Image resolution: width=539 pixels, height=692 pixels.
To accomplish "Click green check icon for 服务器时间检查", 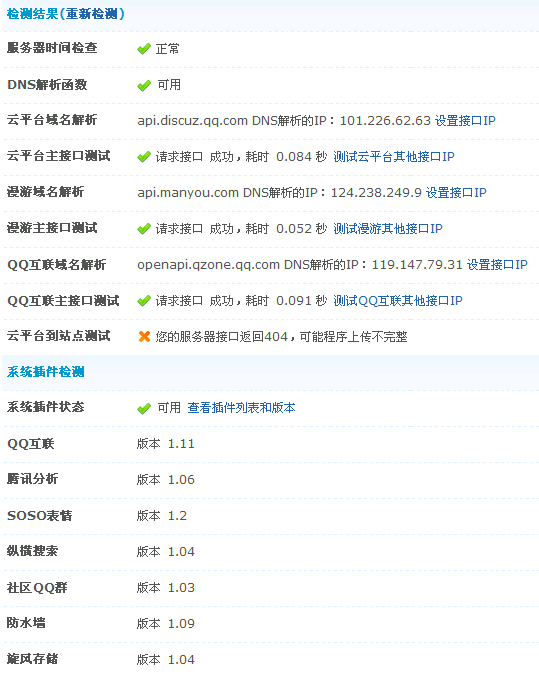I will (x=144, y=49).
